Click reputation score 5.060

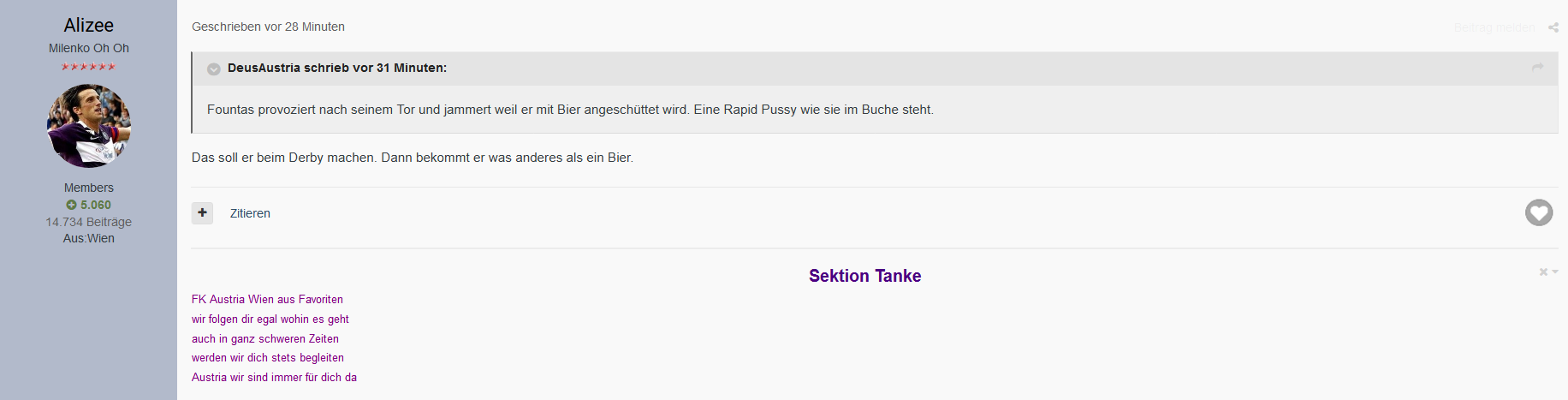pyautogui.click(x=96, y=205)
